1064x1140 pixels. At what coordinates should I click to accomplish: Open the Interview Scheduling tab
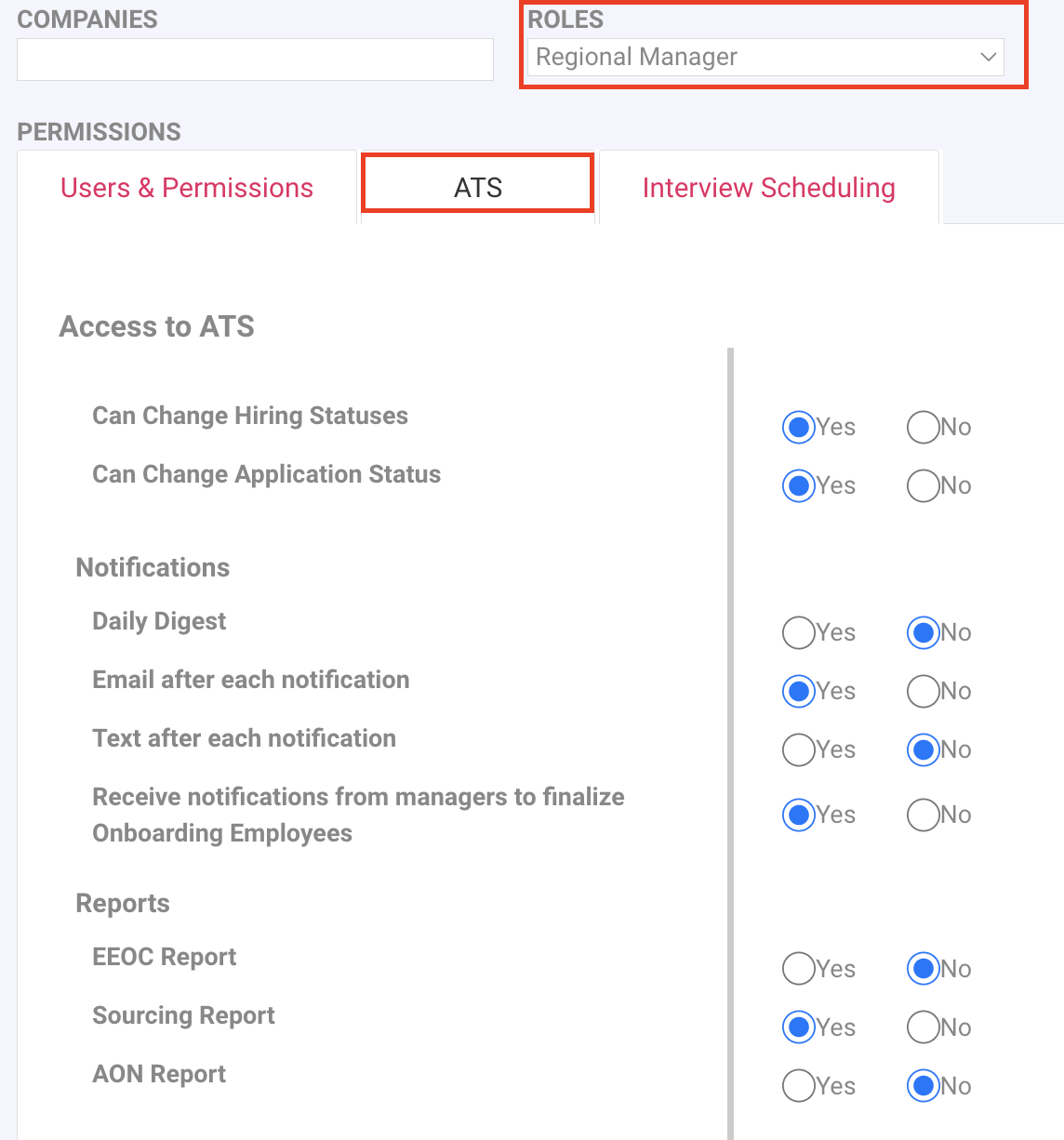click(768, 188)
